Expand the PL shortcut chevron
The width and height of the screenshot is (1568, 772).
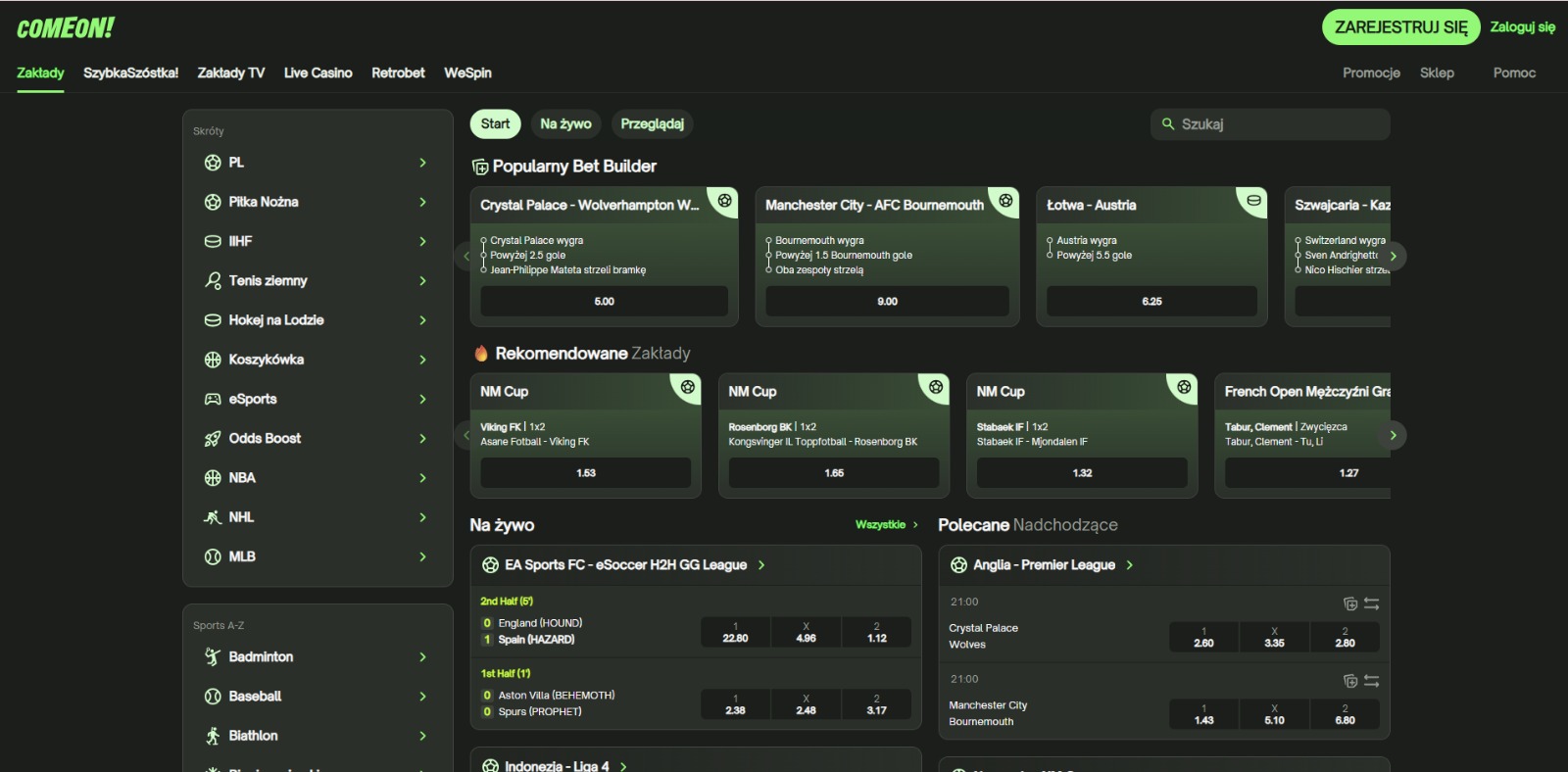pos(422,163)
